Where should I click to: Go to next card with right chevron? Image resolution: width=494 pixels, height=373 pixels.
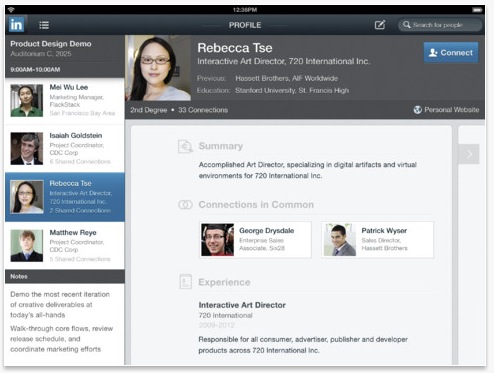[x=469, y=154]
